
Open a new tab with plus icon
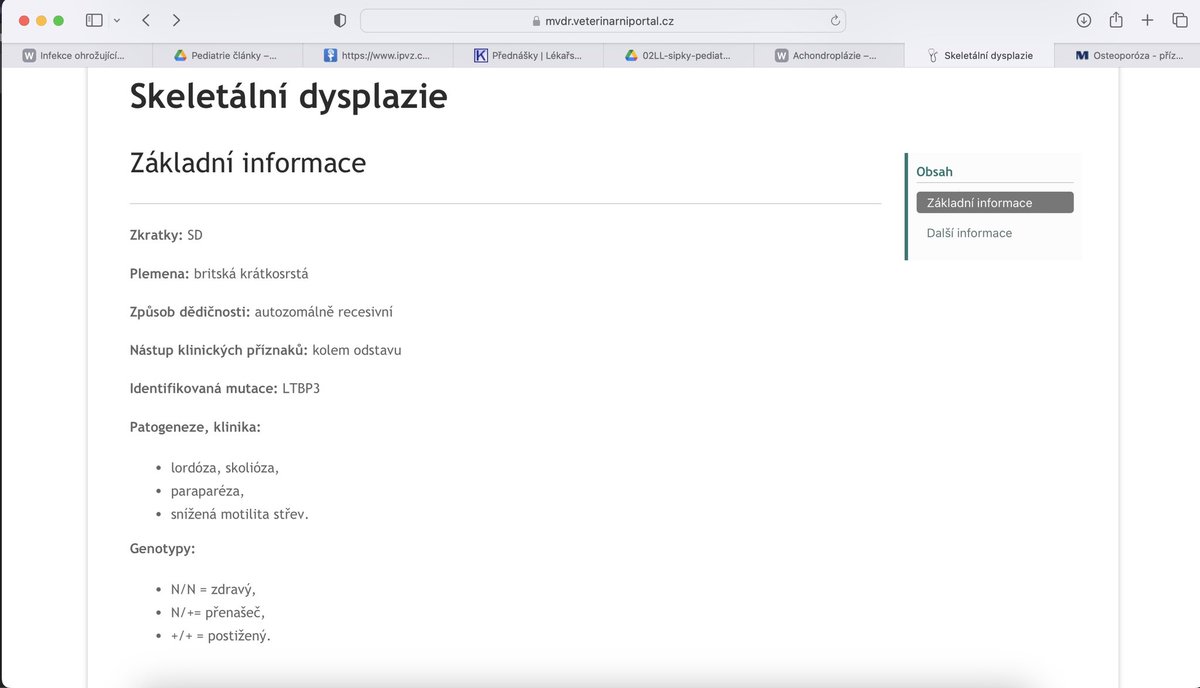click(x=1148, y=20)
